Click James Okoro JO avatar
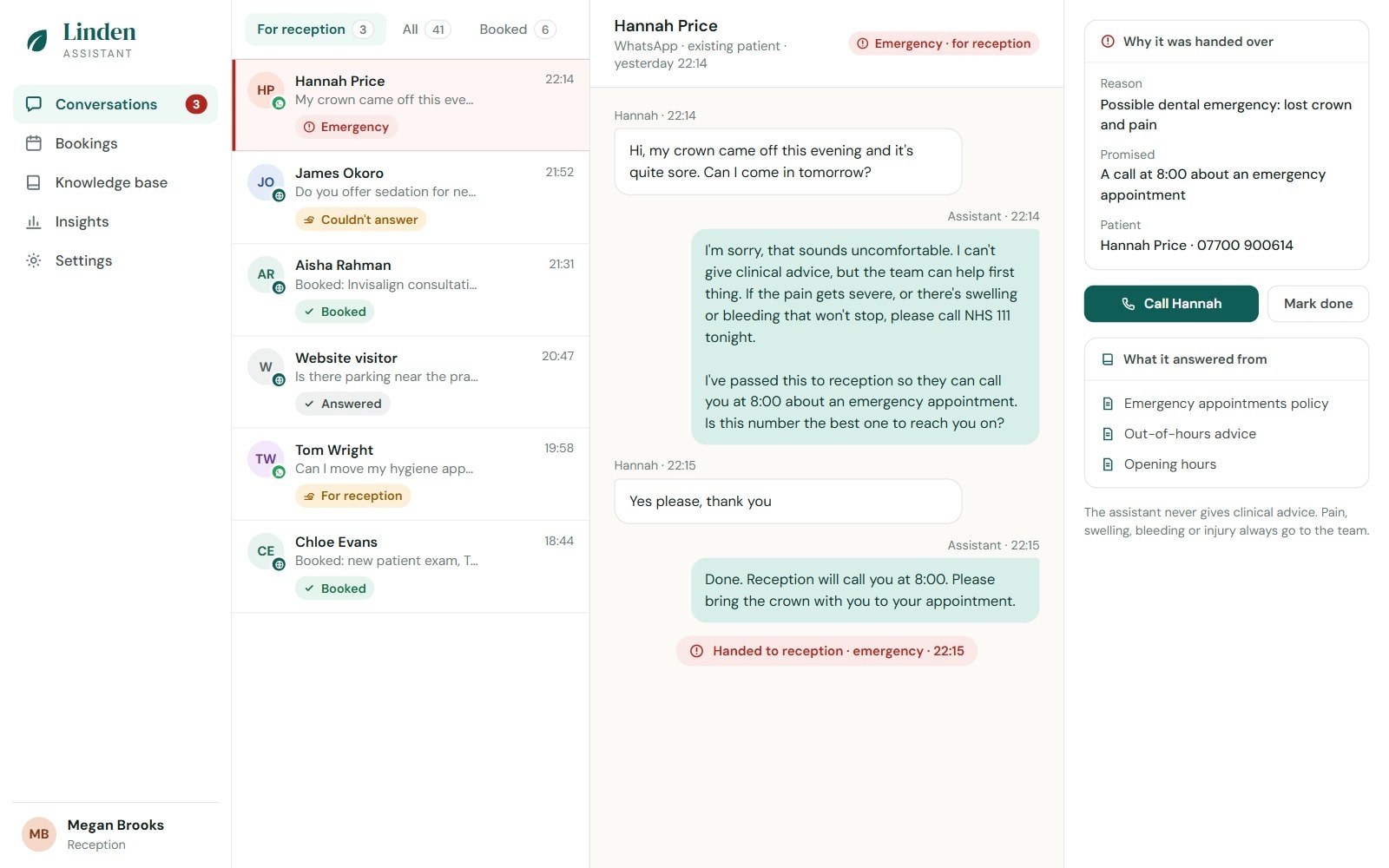This screenshot has width=1389, height=868. 266,182
